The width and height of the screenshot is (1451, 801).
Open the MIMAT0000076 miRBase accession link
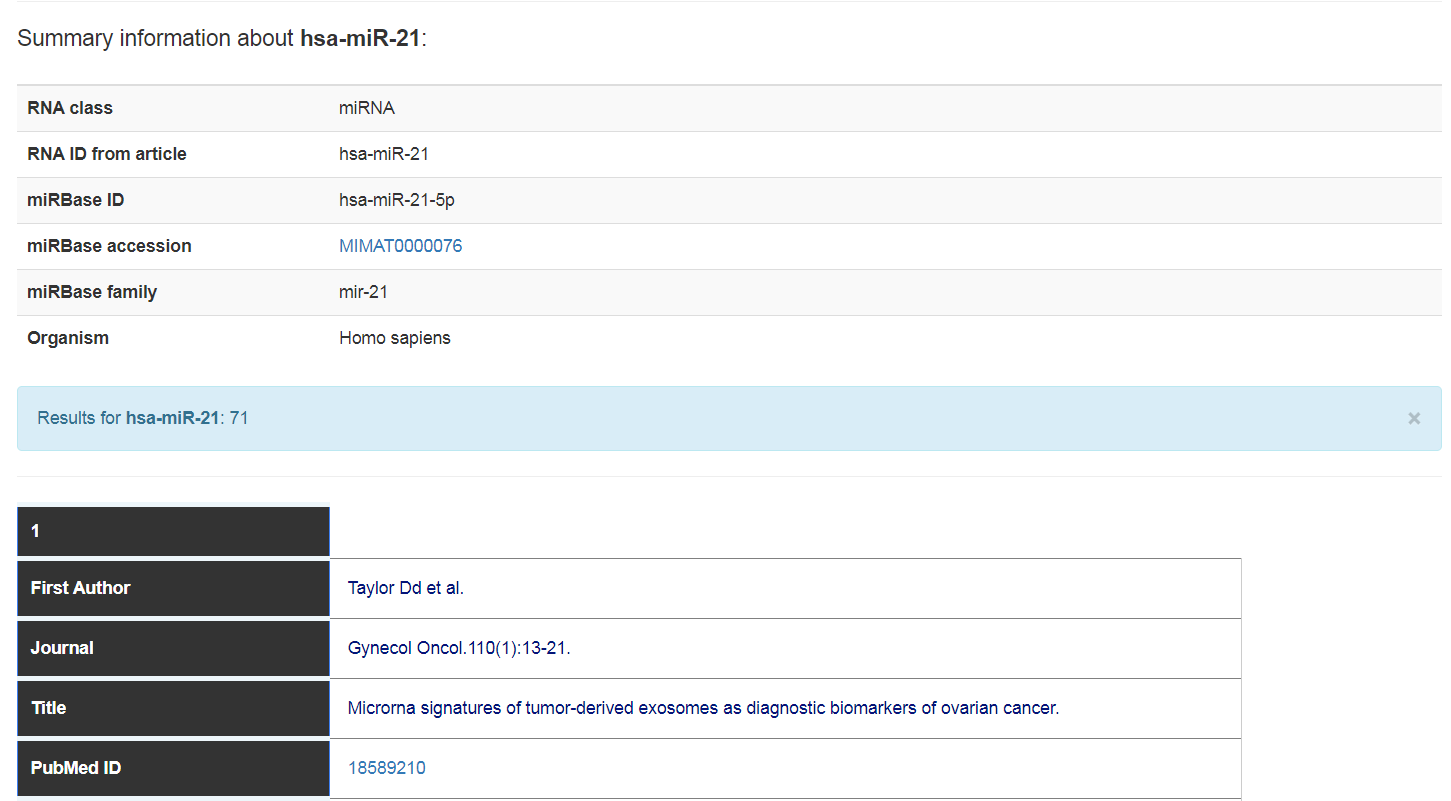click(x=400, y=246)
